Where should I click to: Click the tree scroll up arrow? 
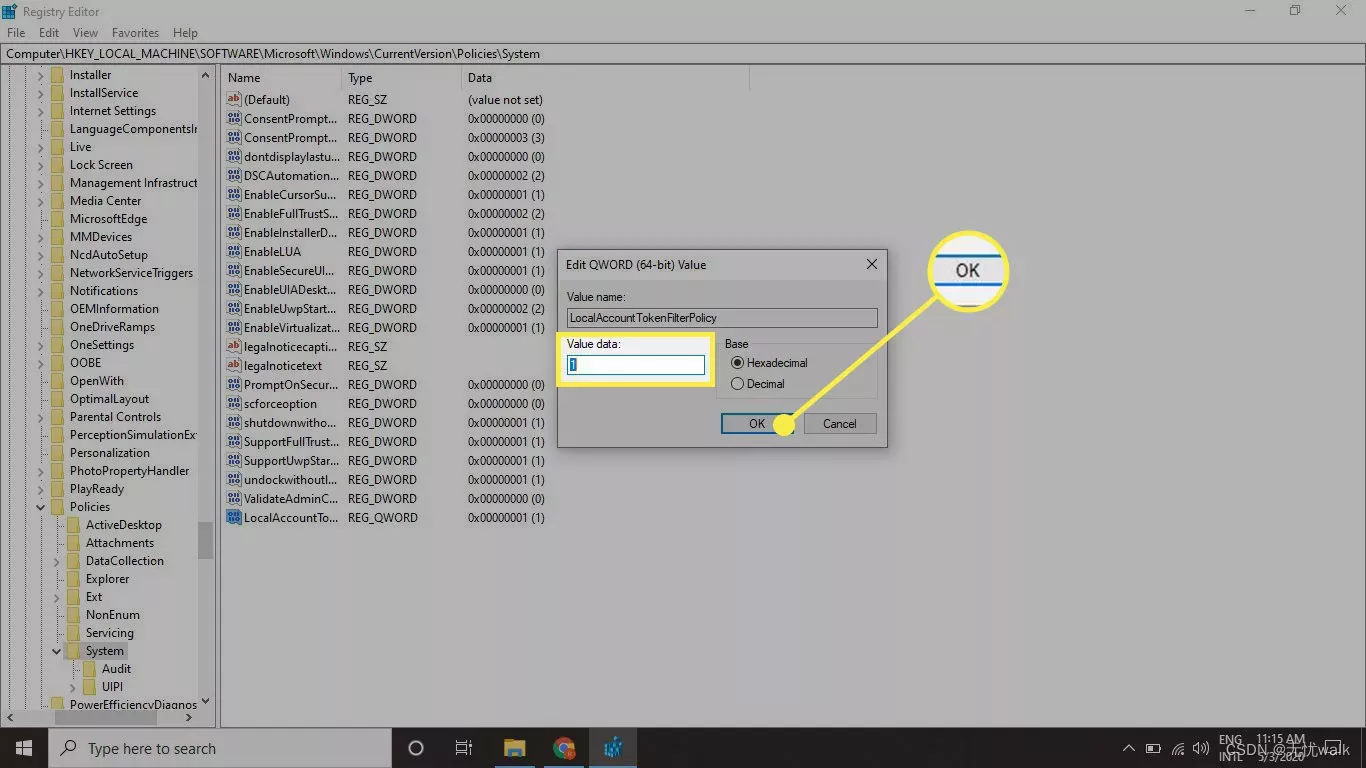(205, 75)
